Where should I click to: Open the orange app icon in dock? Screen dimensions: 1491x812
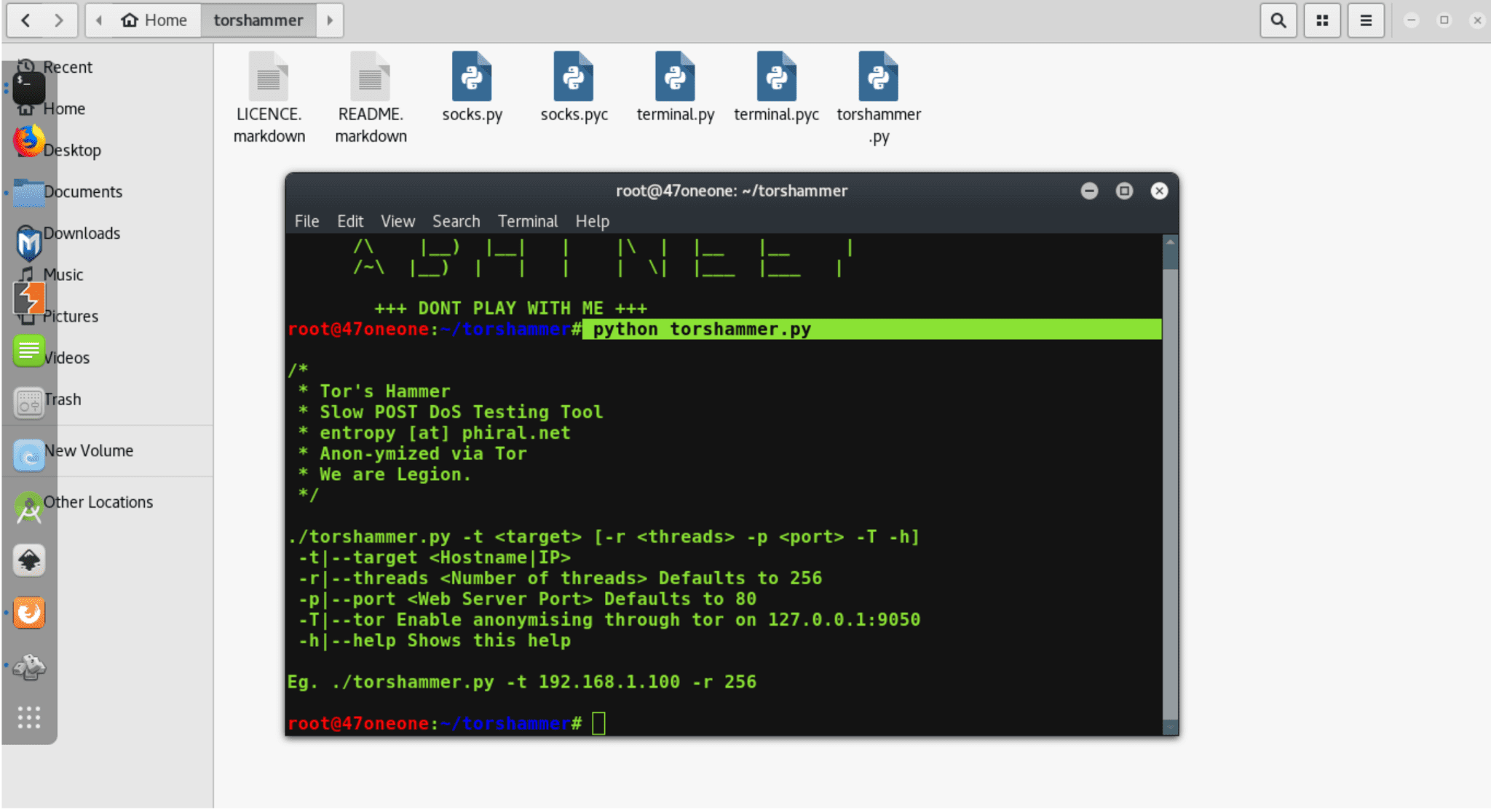click(x=29, y=613)
